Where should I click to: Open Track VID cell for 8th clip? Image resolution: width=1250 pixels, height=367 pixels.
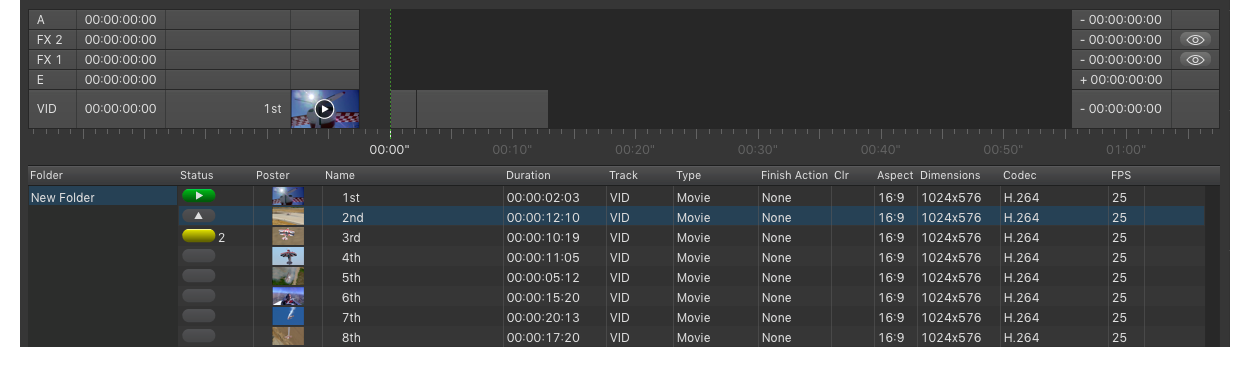point(640,337)
